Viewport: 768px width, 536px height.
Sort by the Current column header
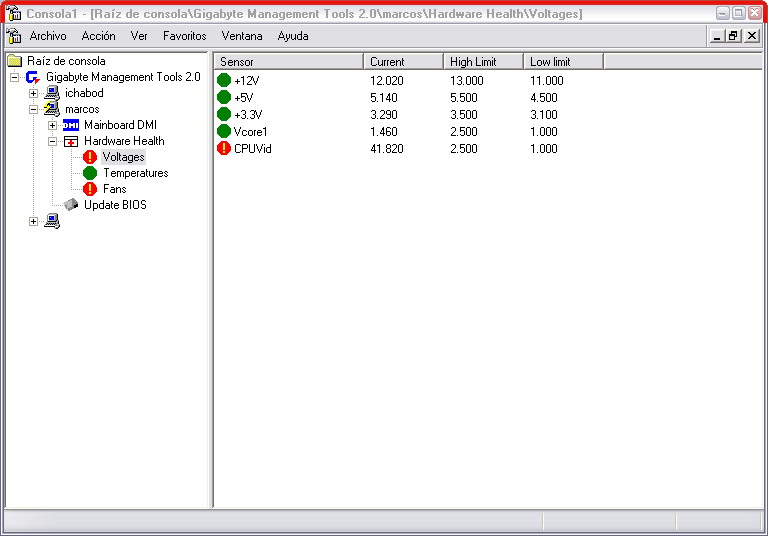[x=403, y=62]
